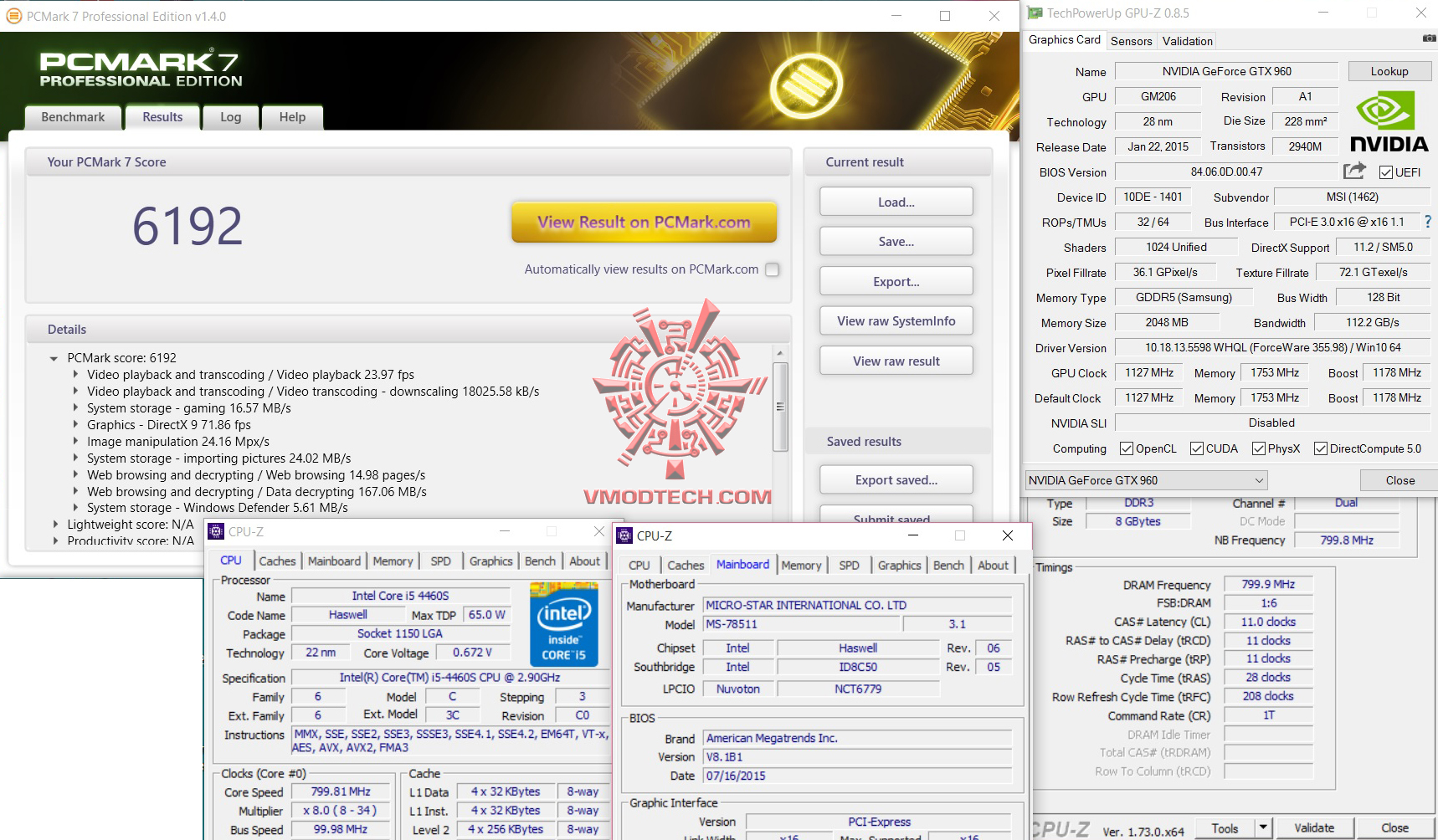Click the GPU-Z screenshot camera icon
The height and width of the screenshot is (840, 1438).
click(1429, 39)
